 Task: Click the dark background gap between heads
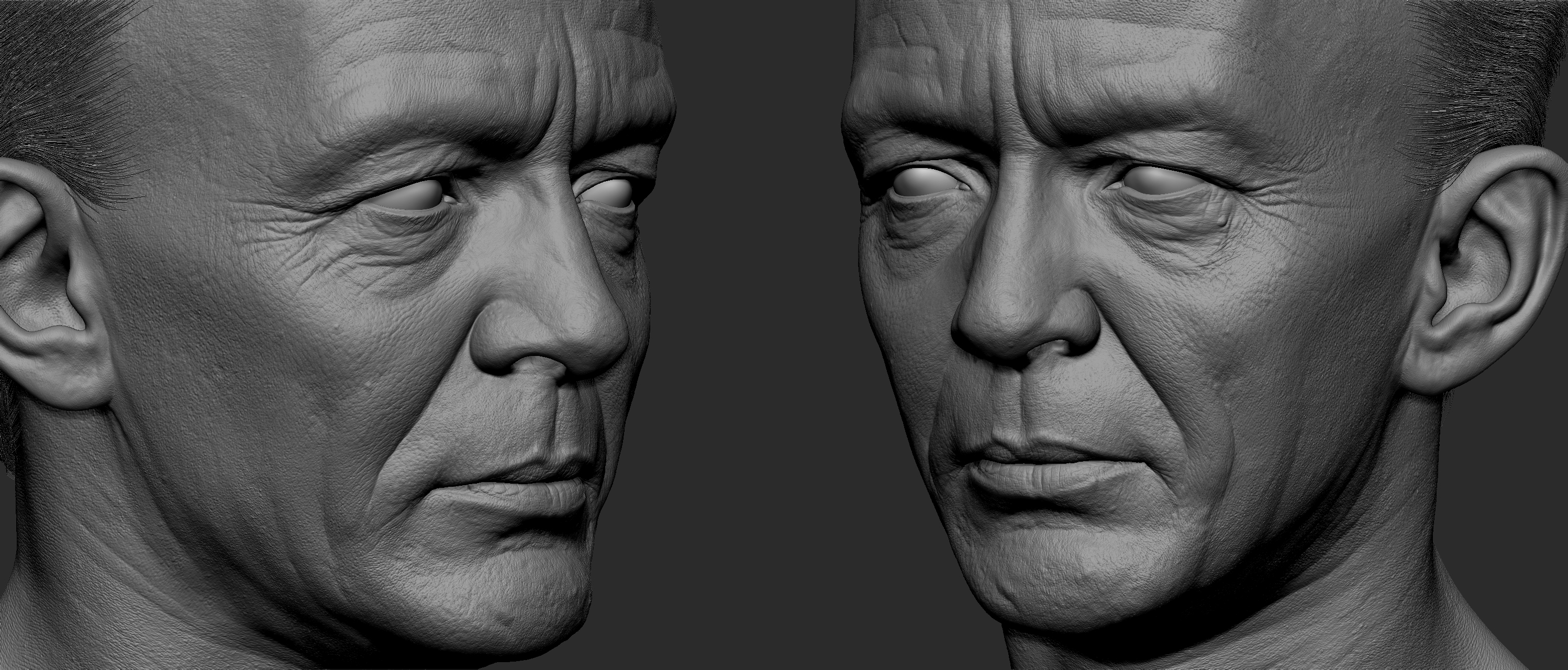pyautogui.click(x=755, y=334)
